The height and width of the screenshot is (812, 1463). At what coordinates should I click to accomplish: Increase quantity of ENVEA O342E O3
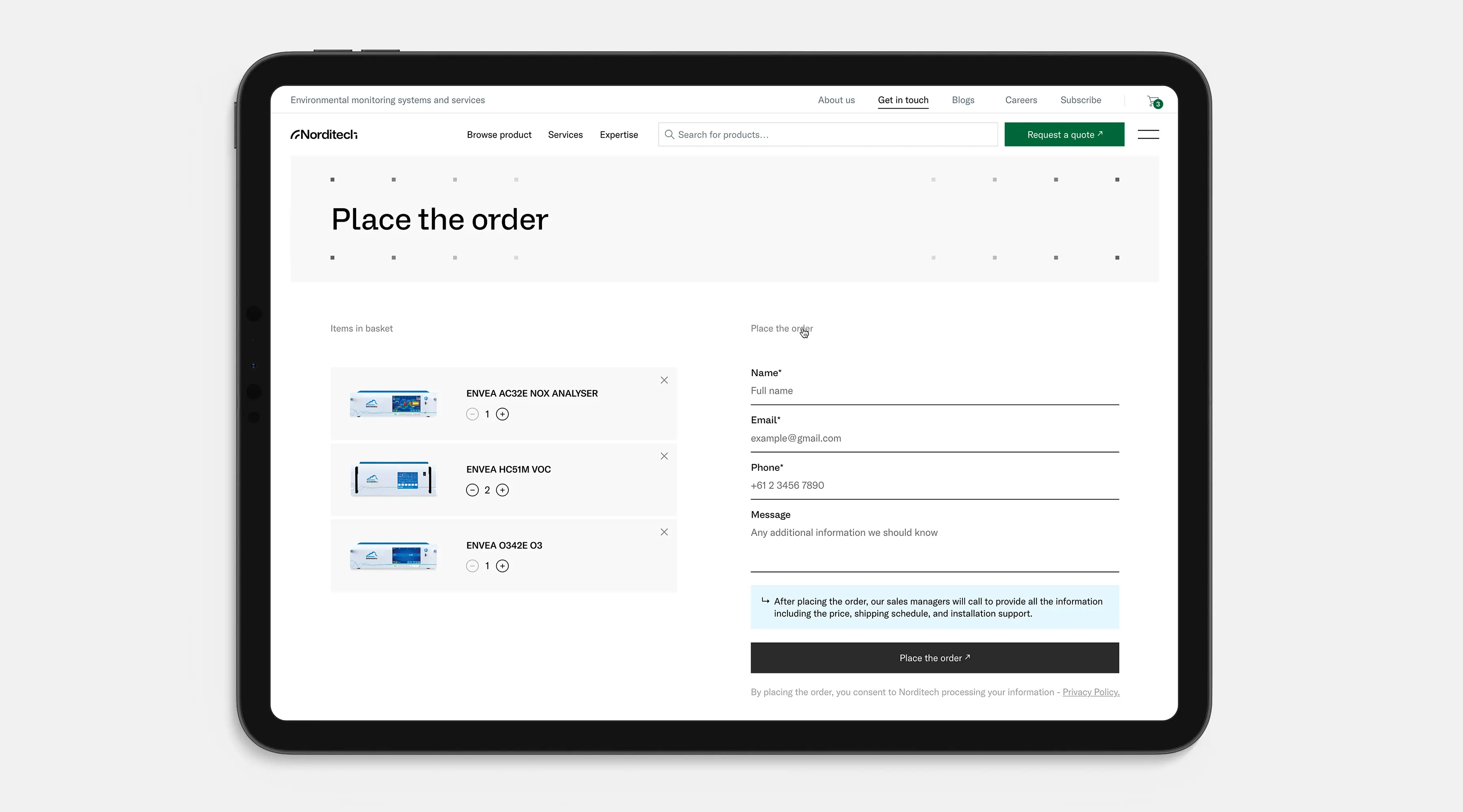[x=502, y=566]
